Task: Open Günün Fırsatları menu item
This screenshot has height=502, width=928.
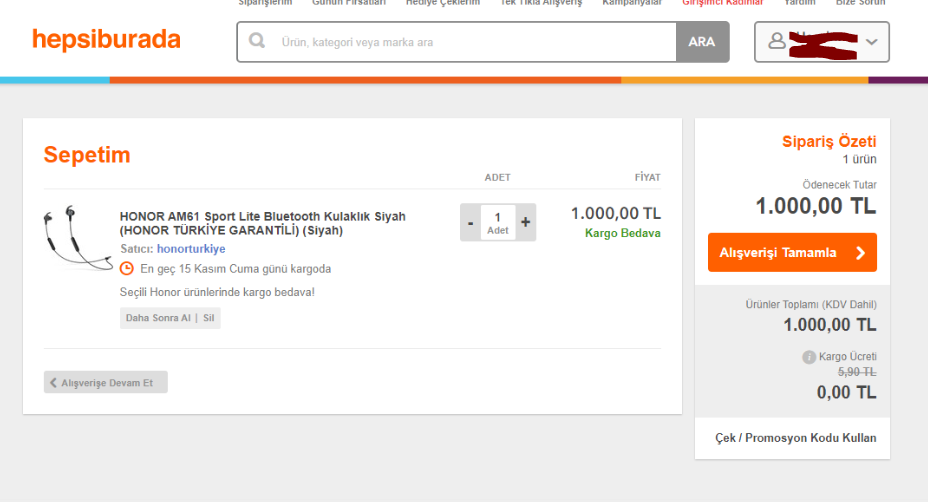Action: pos(349,3)
